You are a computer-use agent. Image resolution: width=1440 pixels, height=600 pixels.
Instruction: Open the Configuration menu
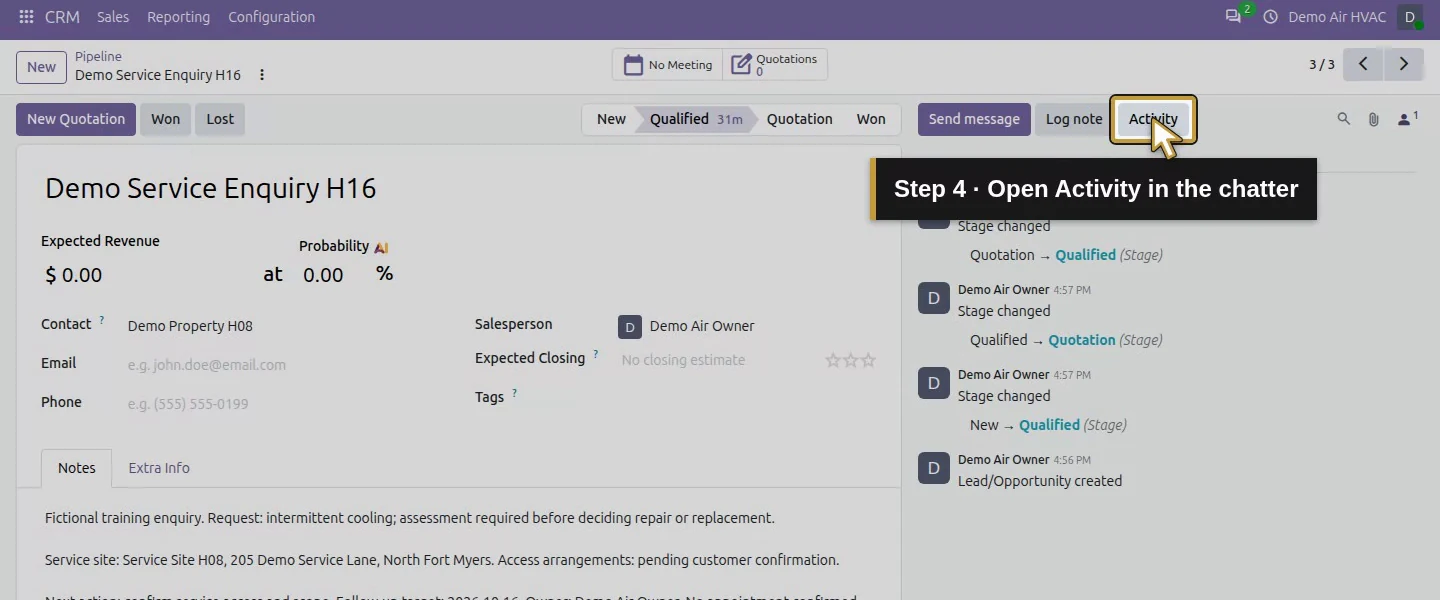coord(271,17)
